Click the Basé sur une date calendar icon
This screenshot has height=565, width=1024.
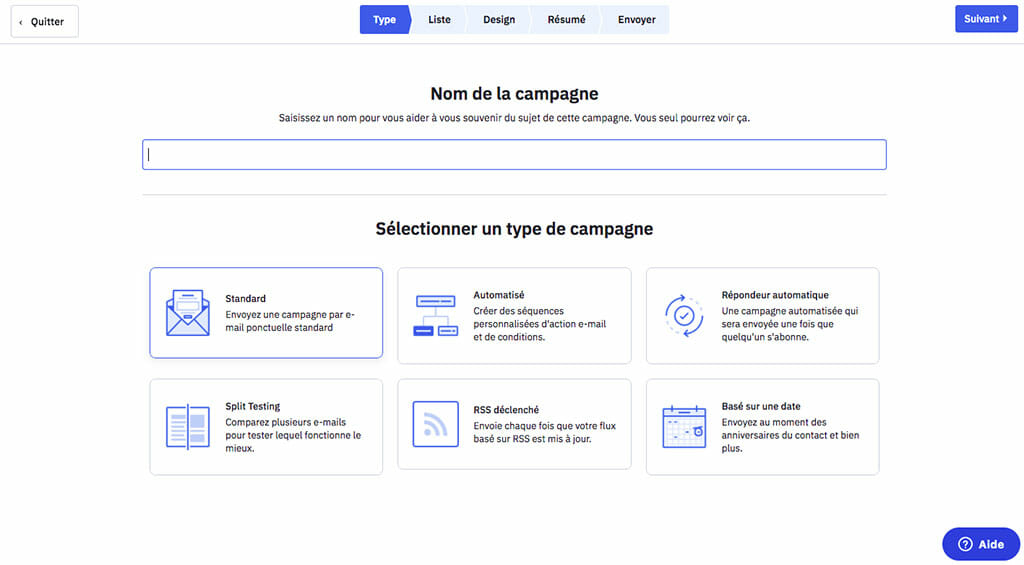click(x=684, y=427)
